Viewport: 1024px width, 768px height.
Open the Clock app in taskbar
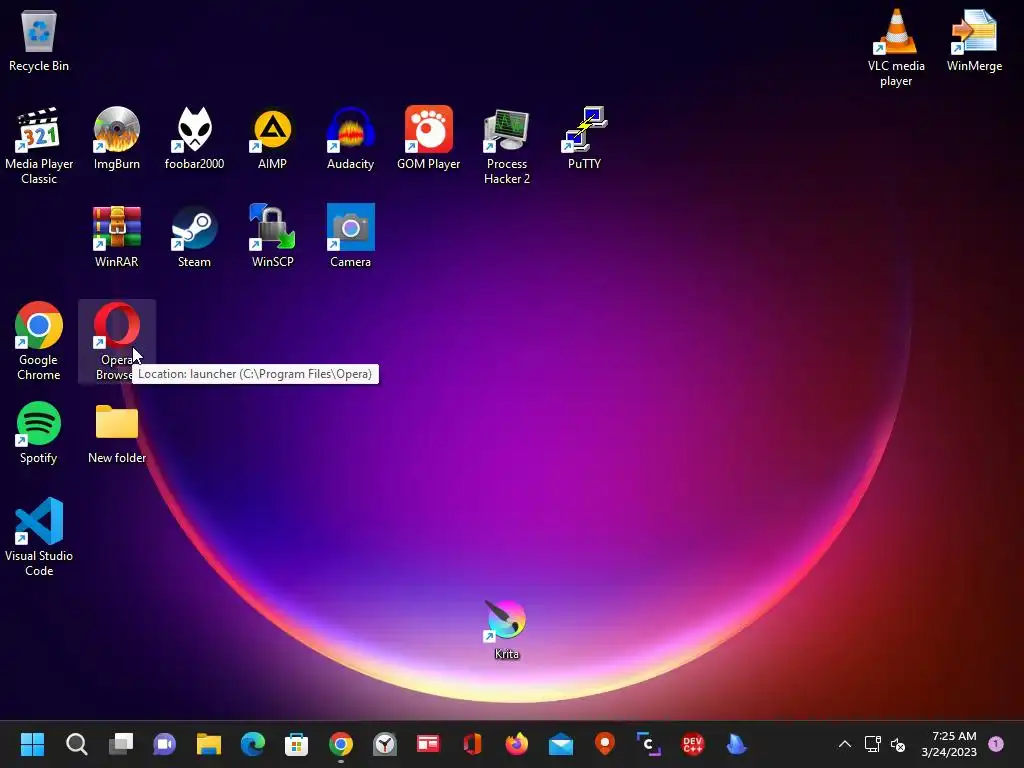click(x=385, y=744)
